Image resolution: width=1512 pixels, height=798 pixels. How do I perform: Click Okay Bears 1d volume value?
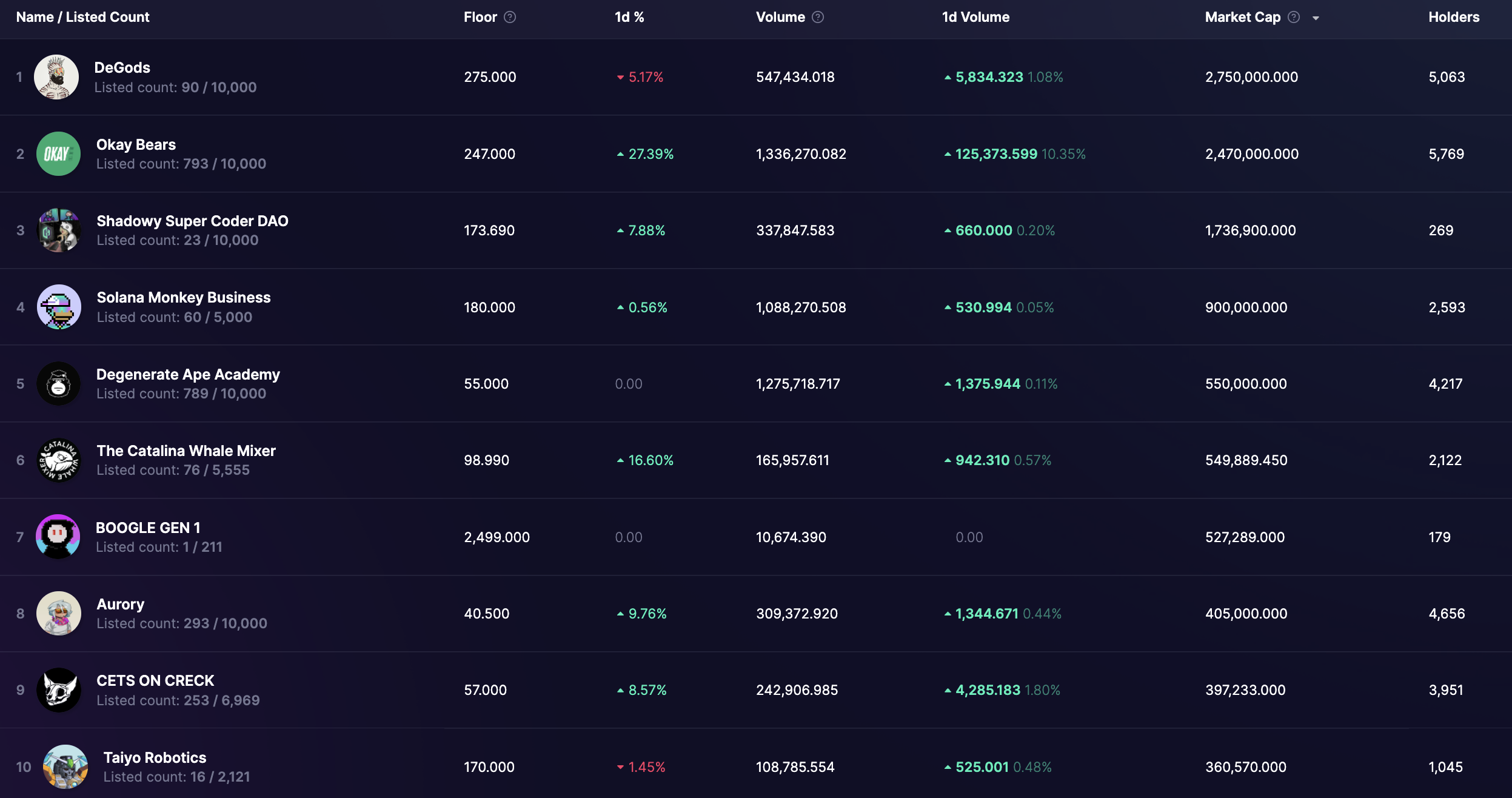[x=995, y=154]
